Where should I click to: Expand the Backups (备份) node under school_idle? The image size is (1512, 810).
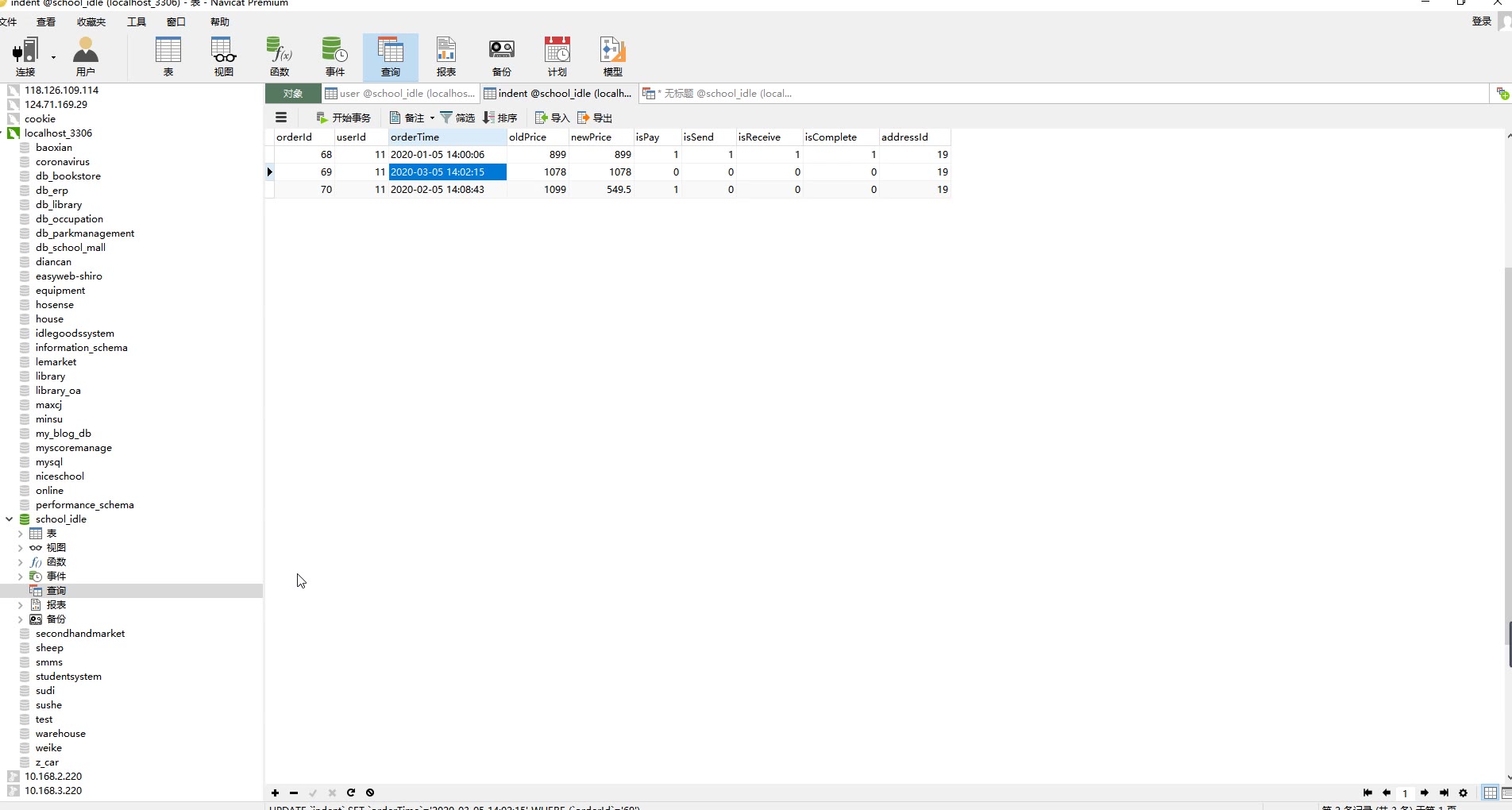[x=21, y=619]
